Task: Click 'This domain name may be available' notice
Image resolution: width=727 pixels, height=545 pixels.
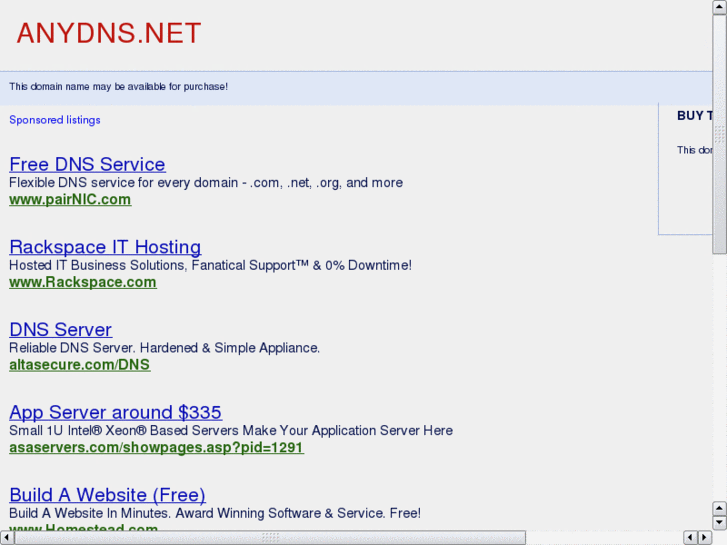Action: tap(118, 87)
